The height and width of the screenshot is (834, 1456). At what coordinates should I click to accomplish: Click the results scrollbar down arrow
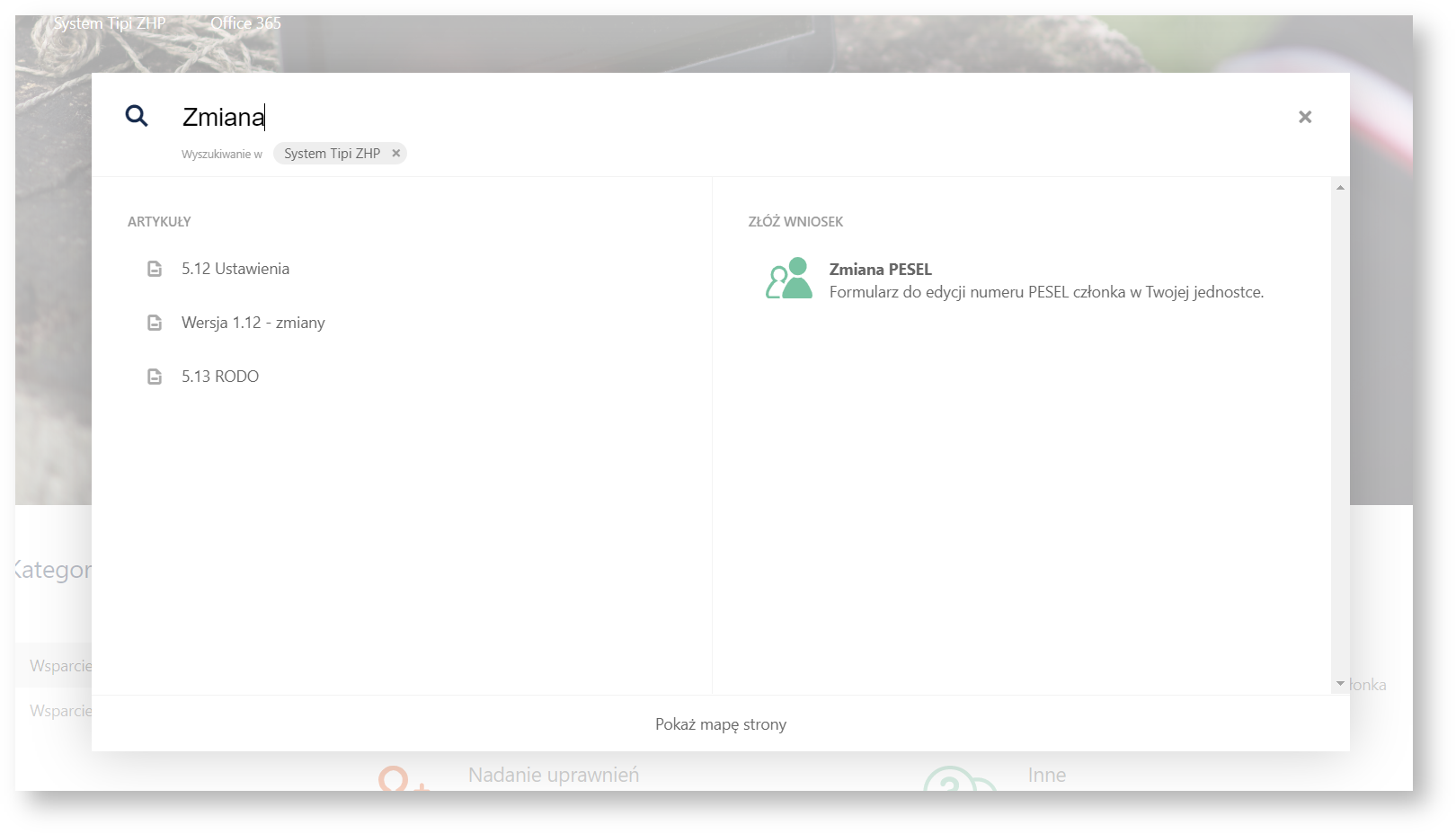(x=1340, y=684)
